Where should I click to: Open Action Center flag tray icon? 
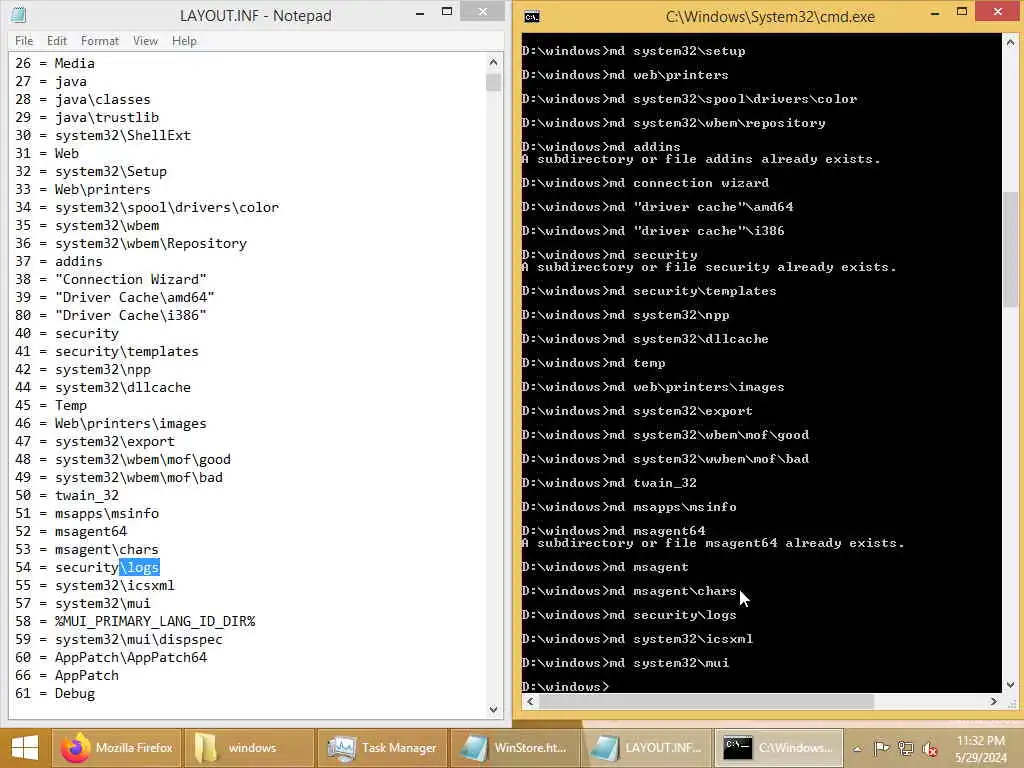881,748
